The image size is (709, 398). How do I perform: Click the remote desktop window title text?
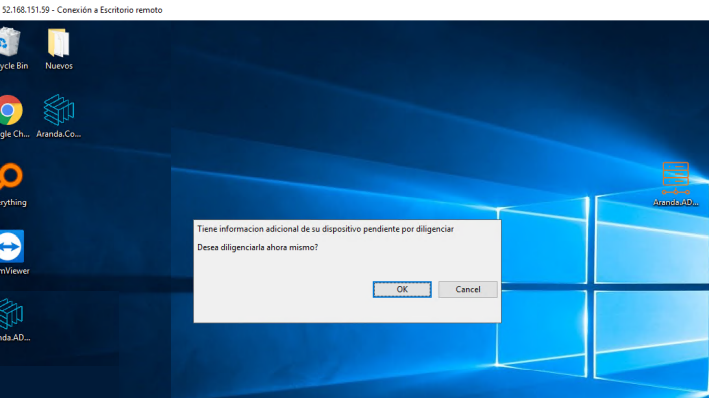[82, 10]
